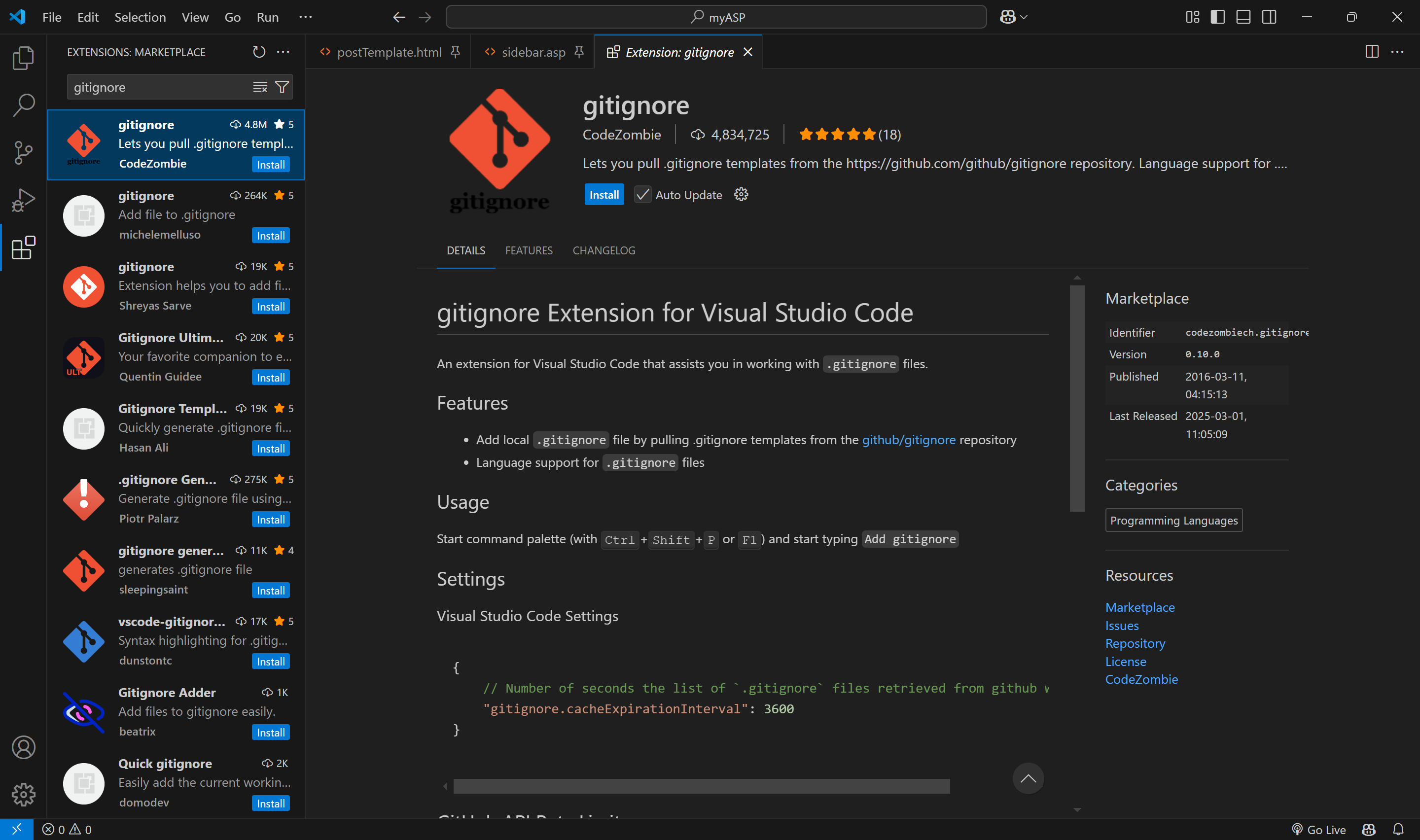
Task: Open the Search view in activity bar
Action: pyautogui.click(x=23, y=105)
